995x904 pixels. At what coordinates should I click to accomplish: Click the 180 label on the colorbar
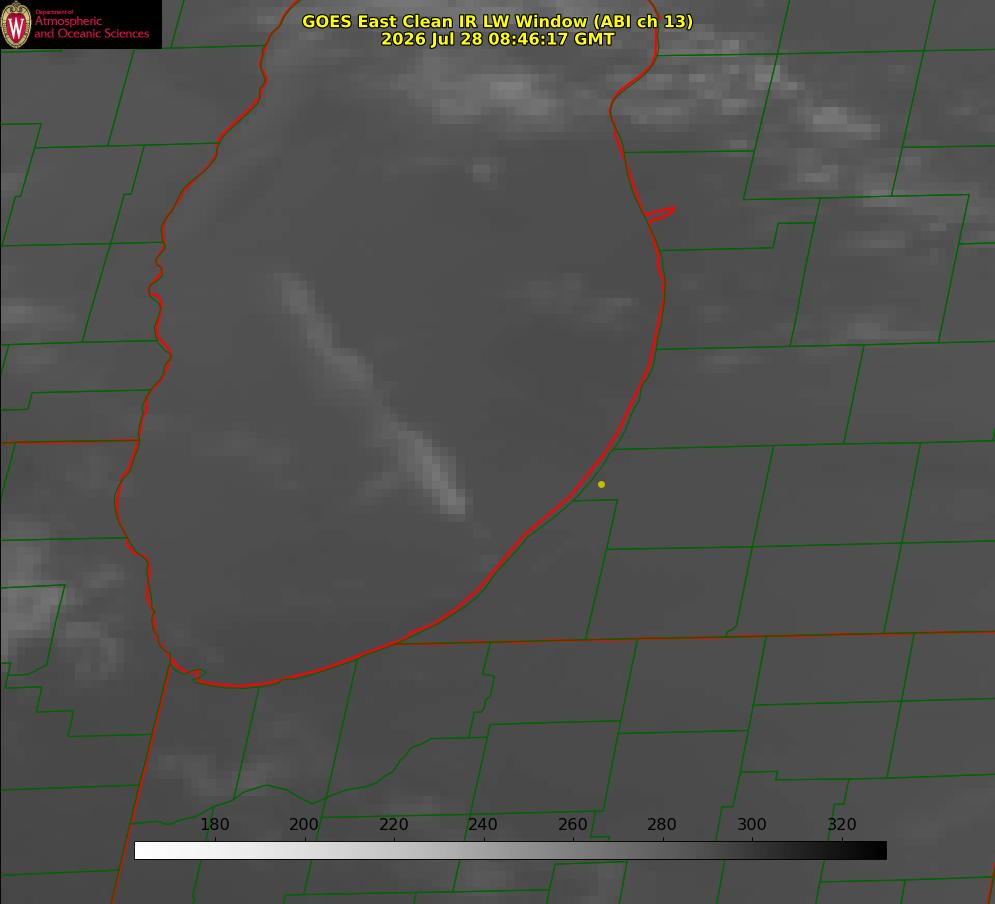pyautogui.click(x=214, y=824)
